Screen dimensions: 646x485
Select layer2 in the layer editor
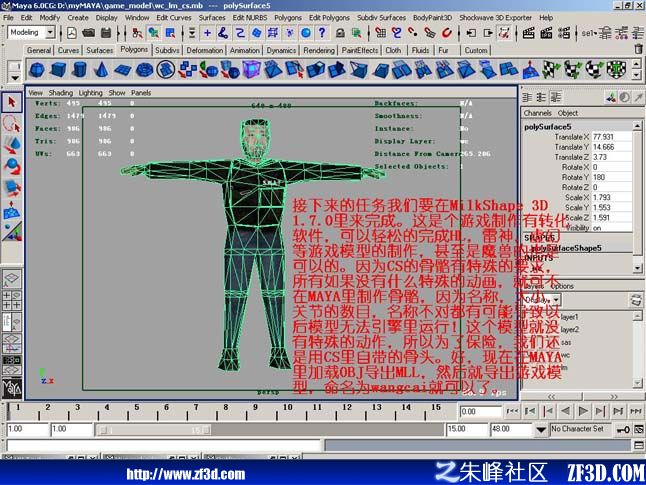click(569, 330)
